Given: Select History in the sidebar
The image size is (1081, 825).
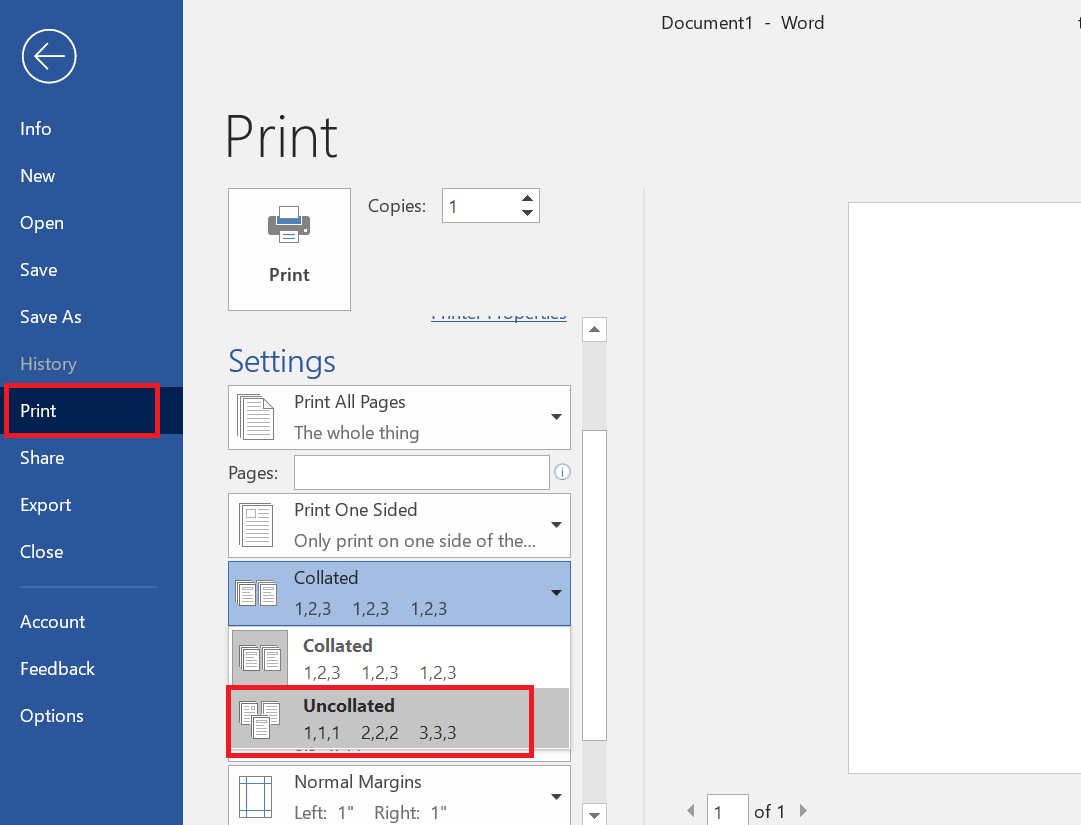Looking at the screenshot, I should coord(48,363).
